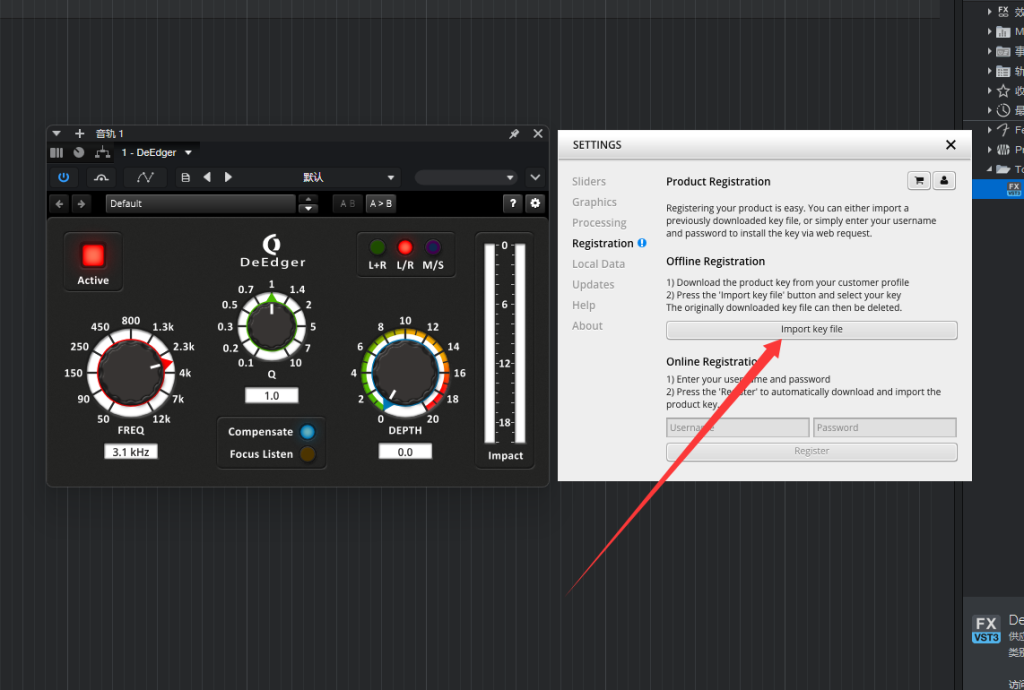Image resolution: width=1024 pixels, height=690 pixels.
Task: Open the channel editor bars icon
Action: click(57, 153)
